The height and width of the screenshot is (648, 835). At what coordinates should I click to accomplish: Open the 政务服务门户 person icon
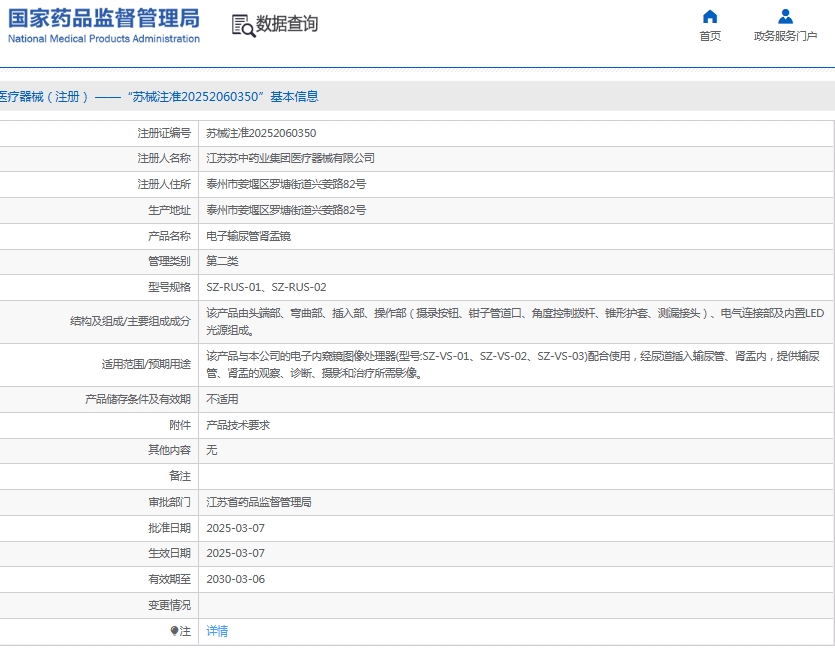tap(785, 17)
